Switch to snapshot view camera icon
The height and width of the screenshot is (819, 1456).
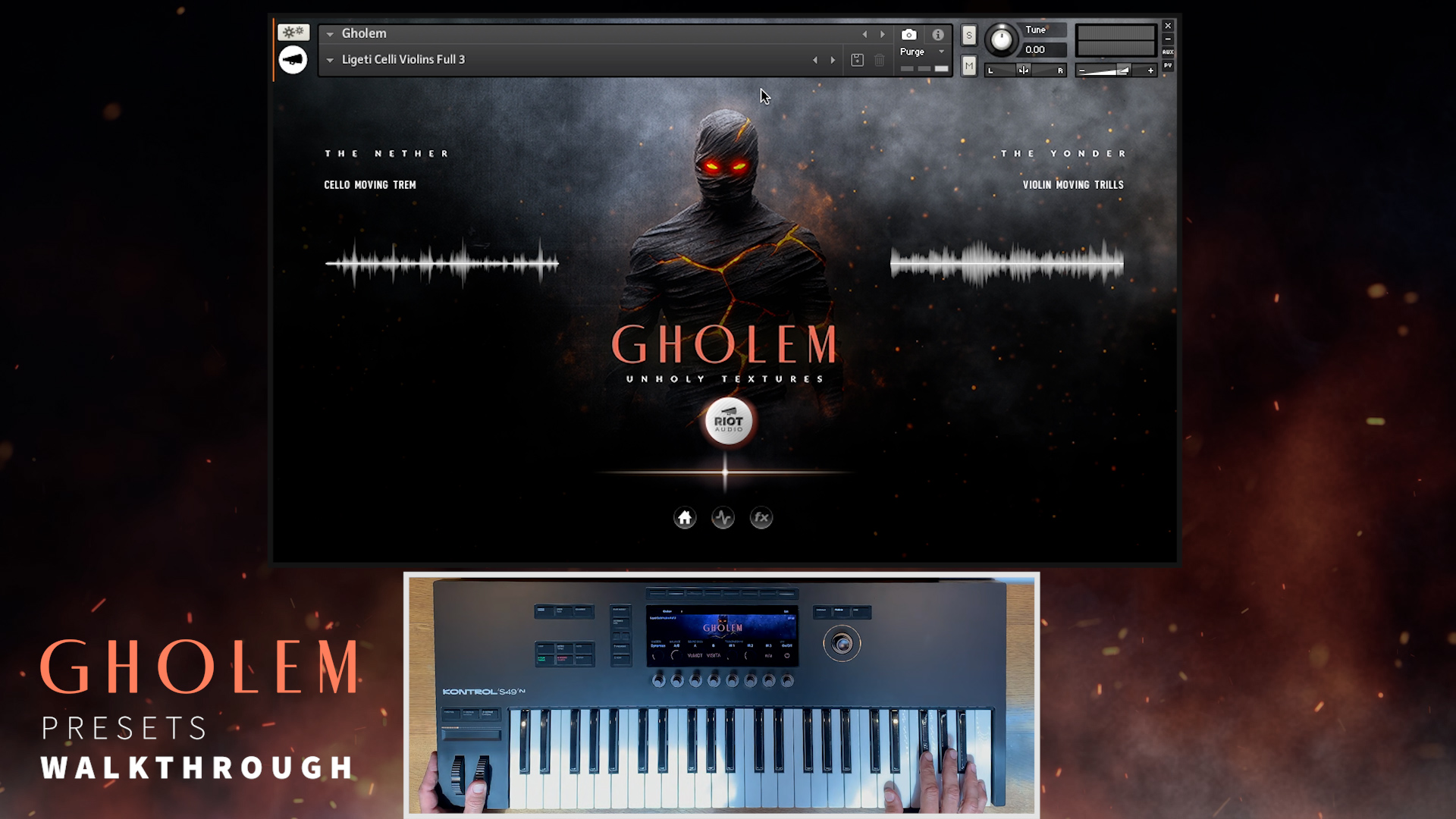908,34
